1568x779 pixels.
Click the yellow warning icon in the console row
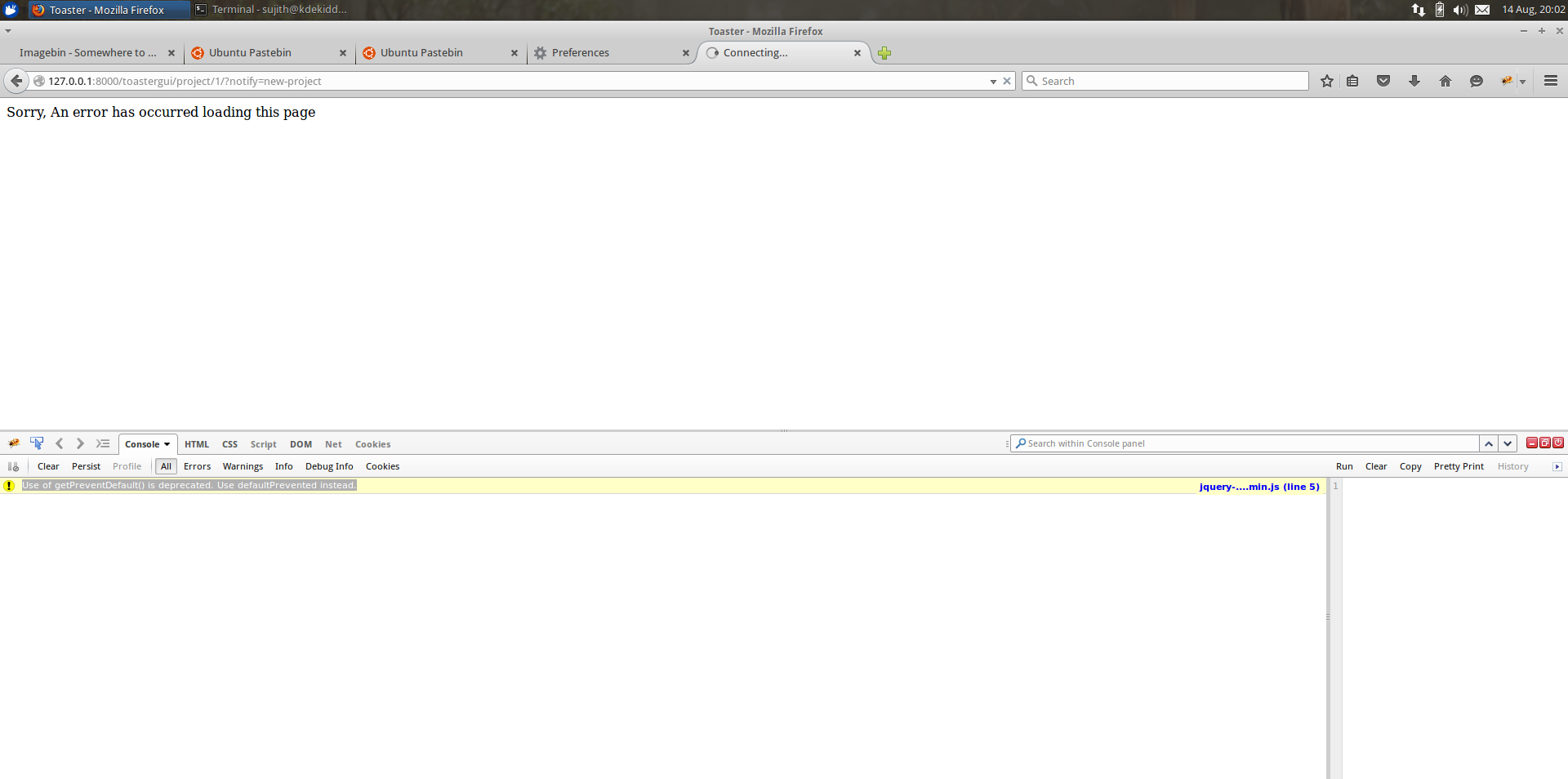pyautogui.click(x=9, y=486)
